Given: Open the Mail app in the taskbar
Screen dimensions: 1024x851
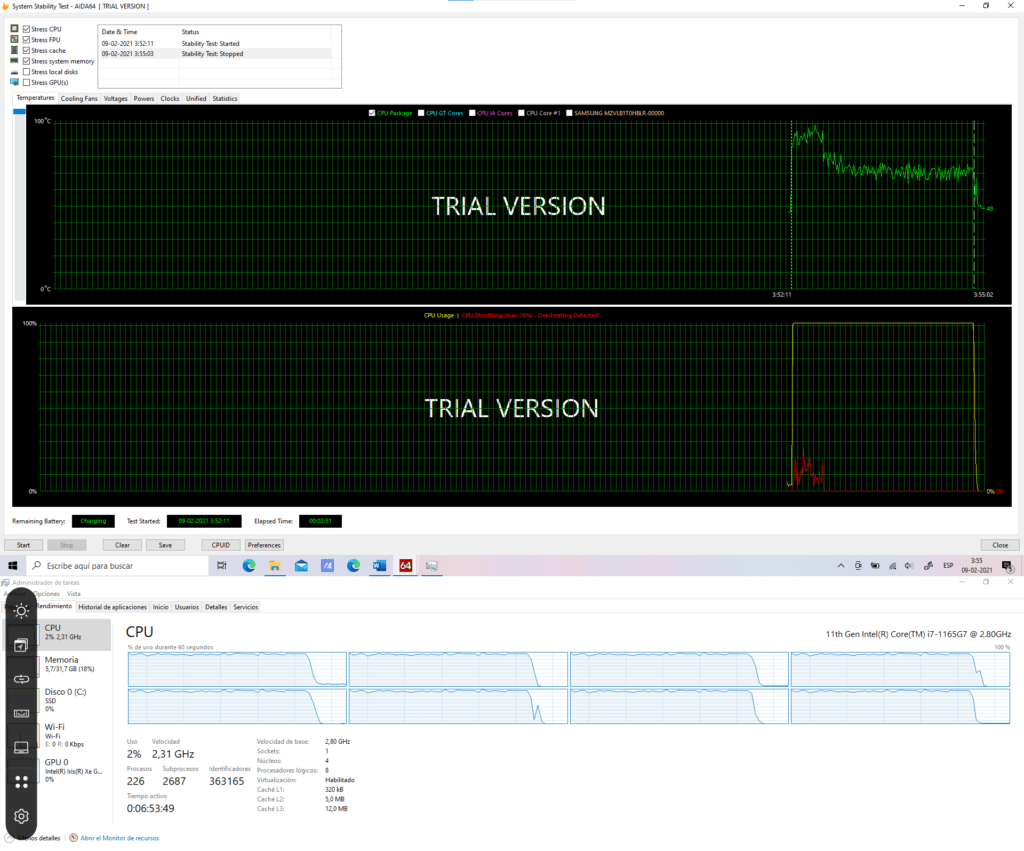Looking at the screenshot, I should coord(301,566).
